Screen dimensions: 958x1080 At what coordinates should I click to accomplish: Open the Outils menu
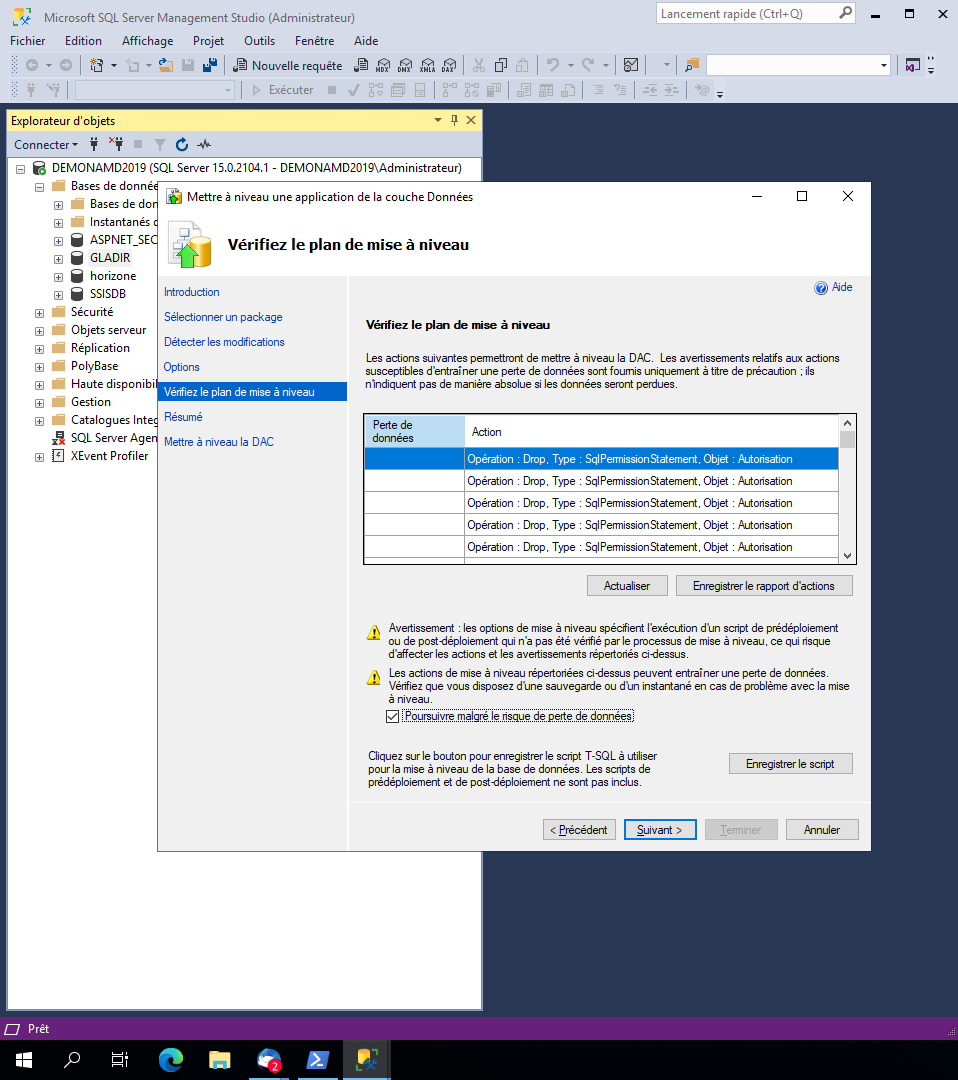click(260, 41)
